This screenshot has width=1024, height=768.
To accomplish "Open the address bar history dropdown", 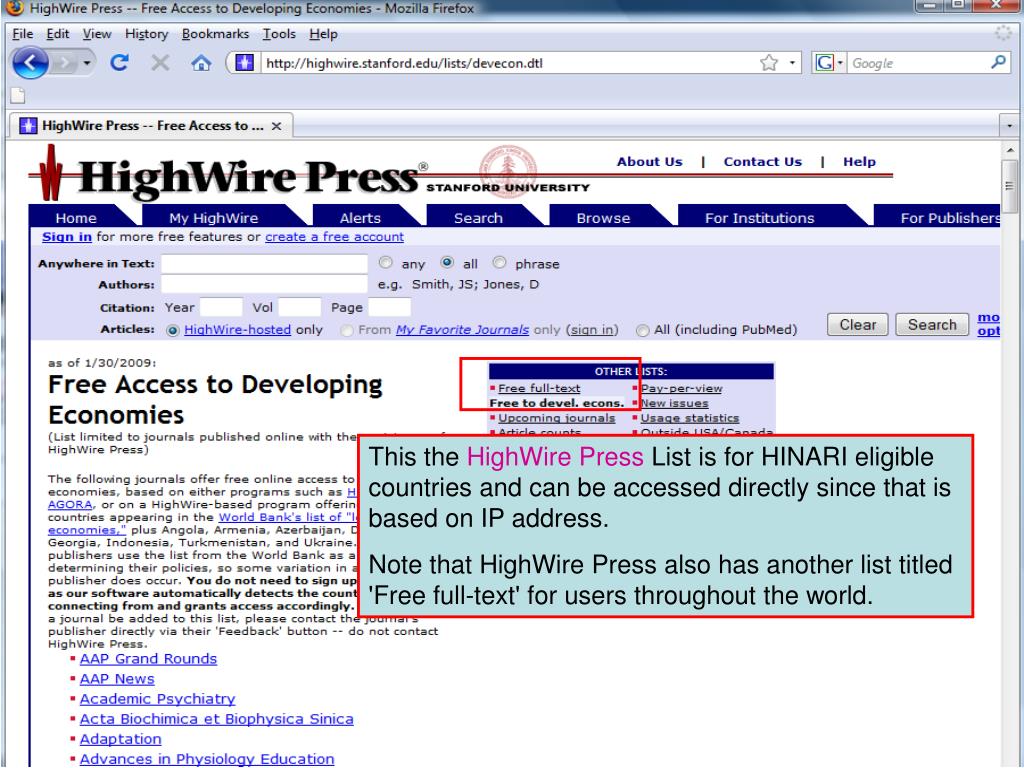I will click(792, 63).
